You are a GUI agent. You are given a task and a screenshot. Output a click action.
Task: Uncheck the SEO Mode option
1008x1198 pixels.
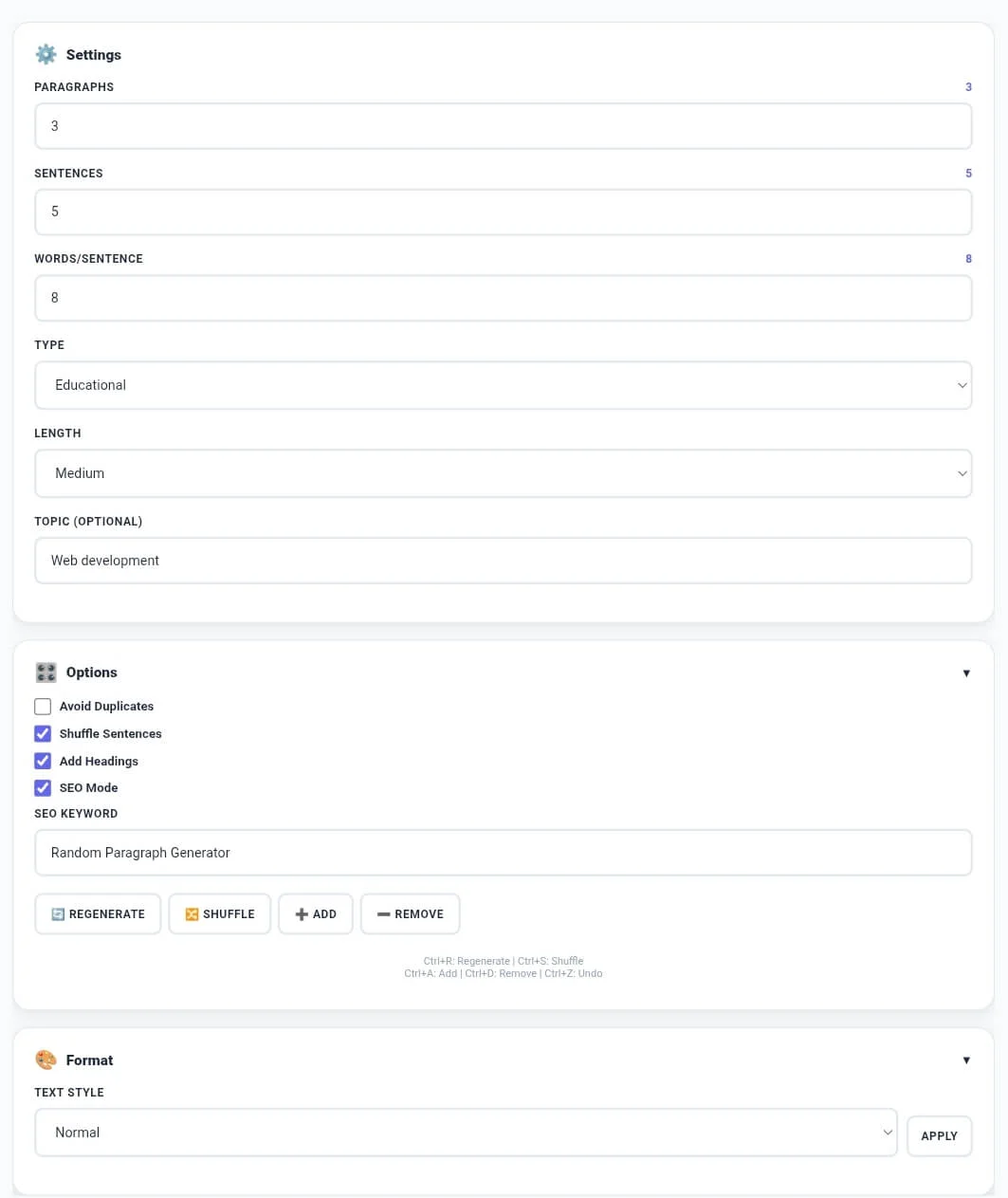(x=43, y=787)
